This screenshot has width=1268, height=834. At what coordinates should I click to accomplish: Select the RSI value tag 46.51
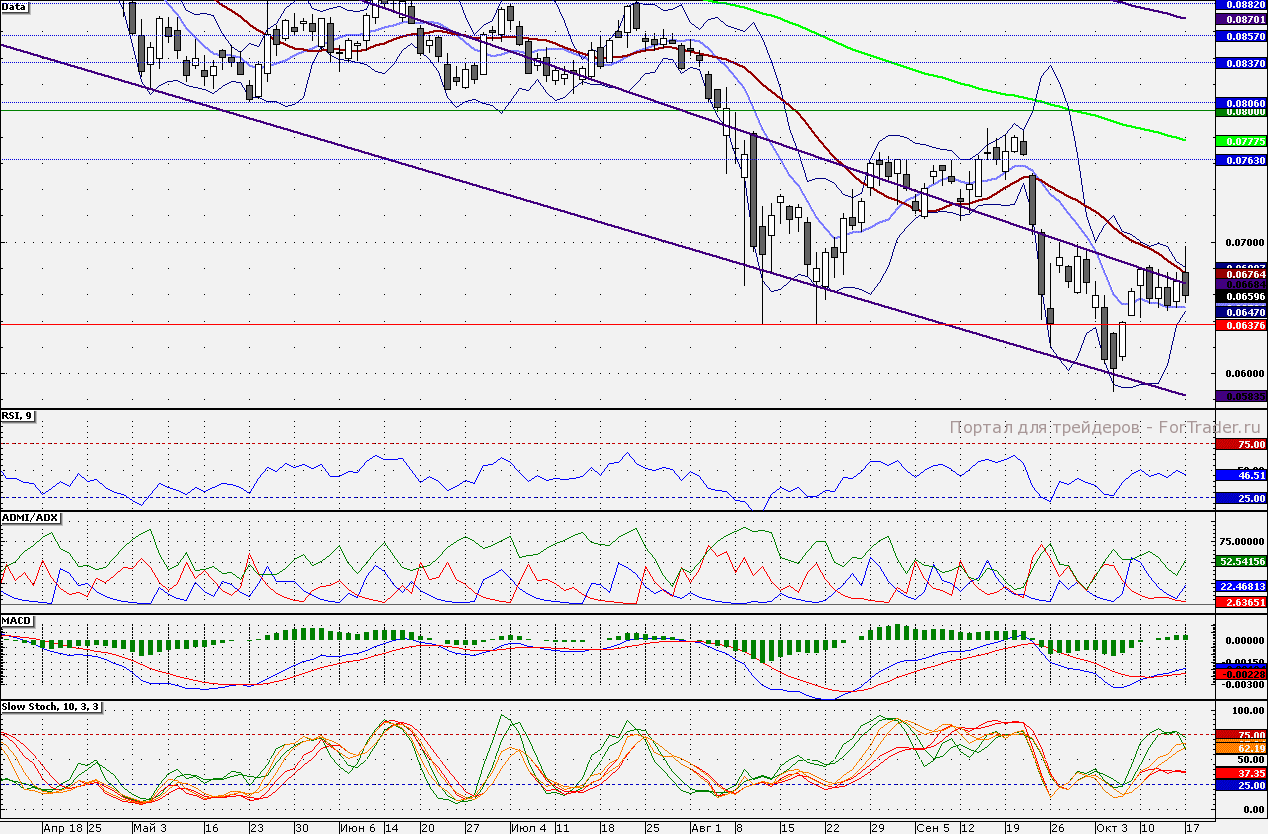tap(1240, 476)
